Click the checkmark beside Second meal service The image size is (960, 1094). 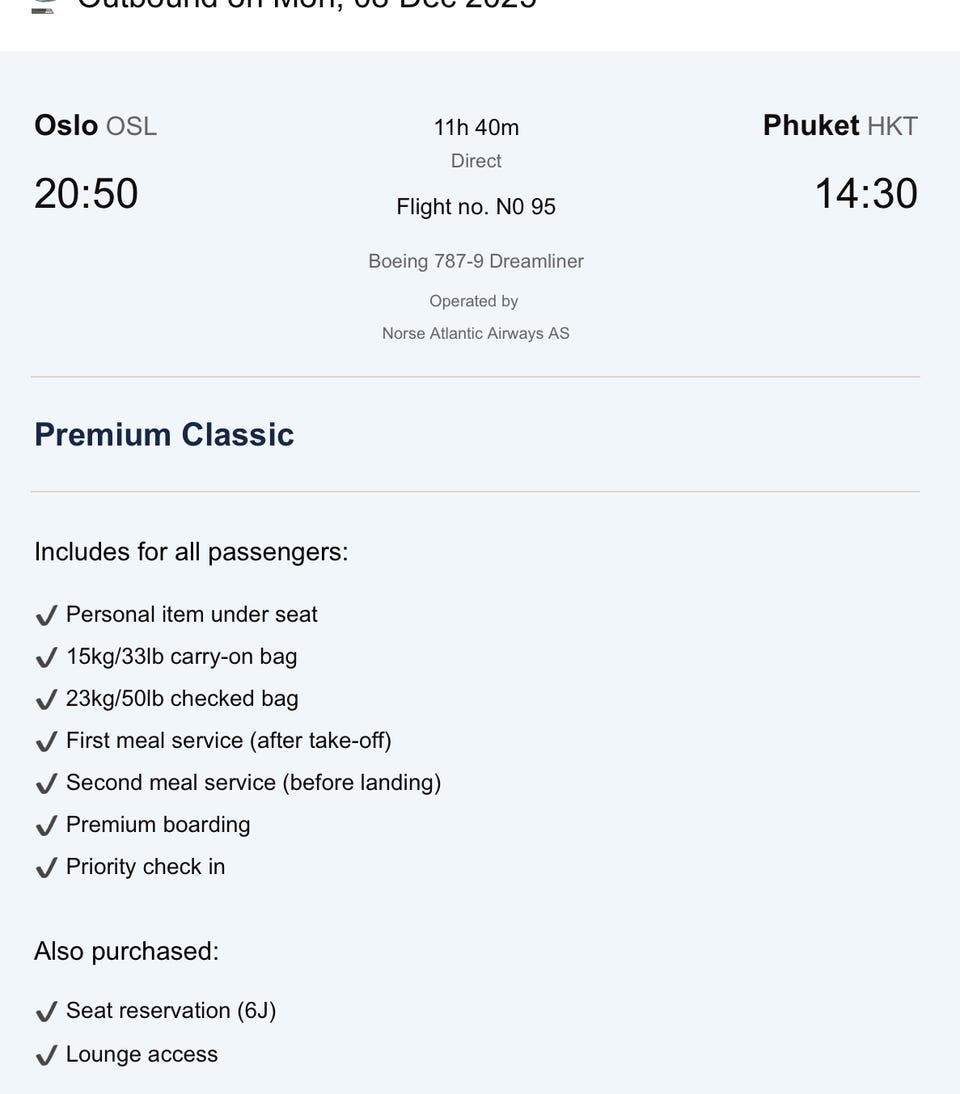pyautogui.click(x=46, y=783)
